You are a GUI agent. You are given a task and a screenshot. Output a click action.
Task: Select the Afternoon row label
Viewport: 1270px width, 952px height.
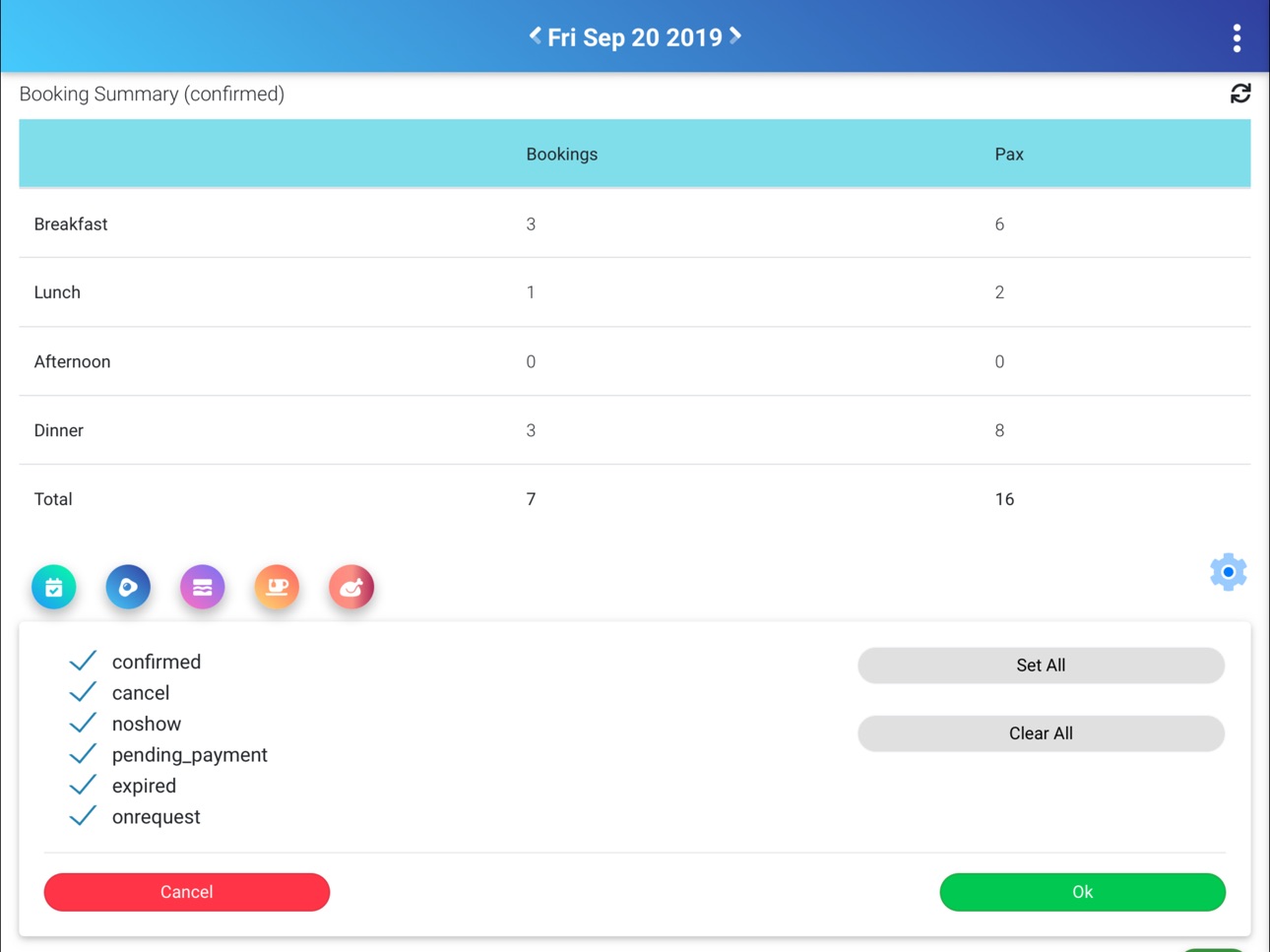click(x=72, y=361)
